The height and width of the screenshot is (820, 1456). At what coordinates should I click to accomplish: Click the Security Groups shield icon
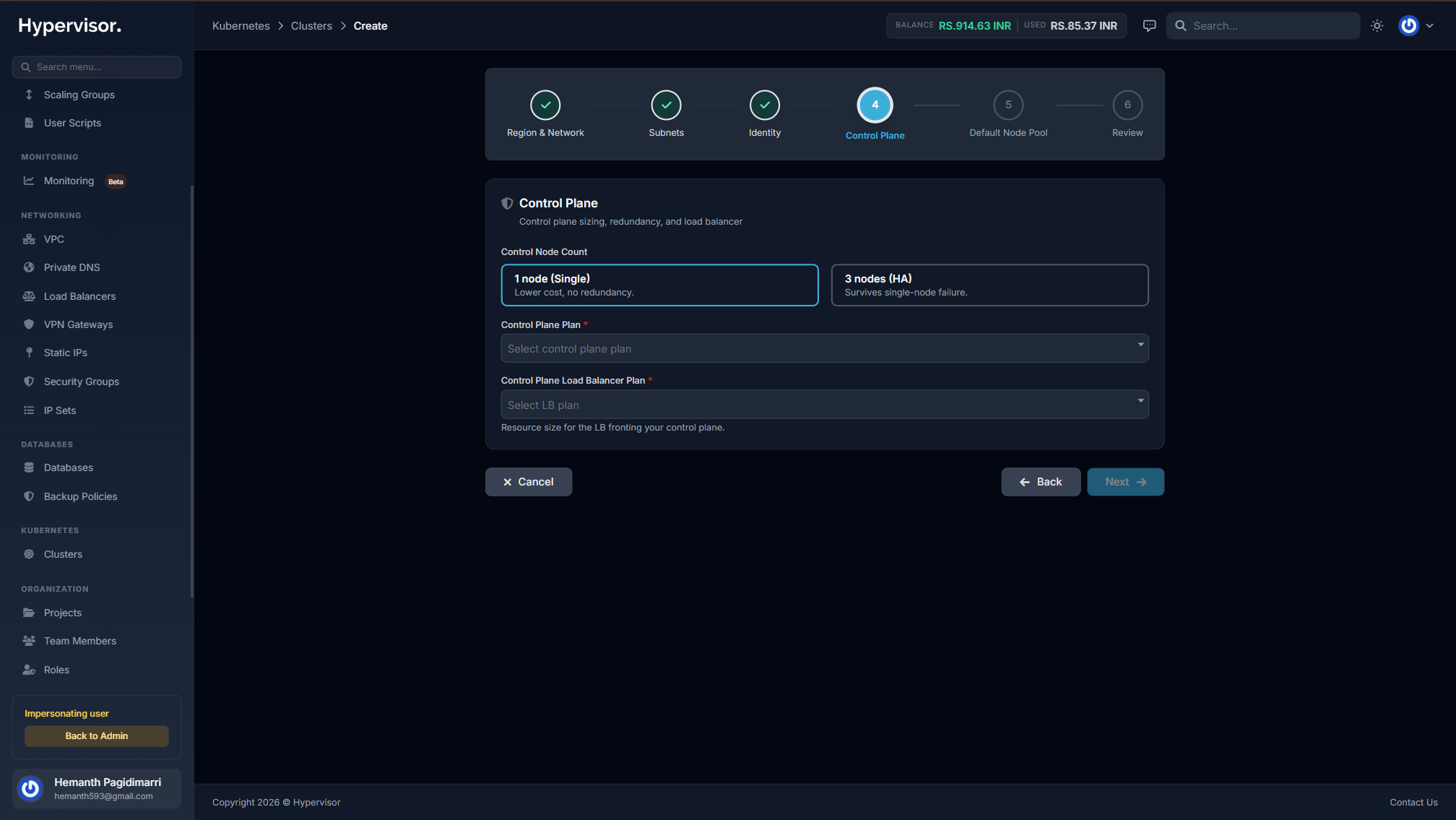29,381
